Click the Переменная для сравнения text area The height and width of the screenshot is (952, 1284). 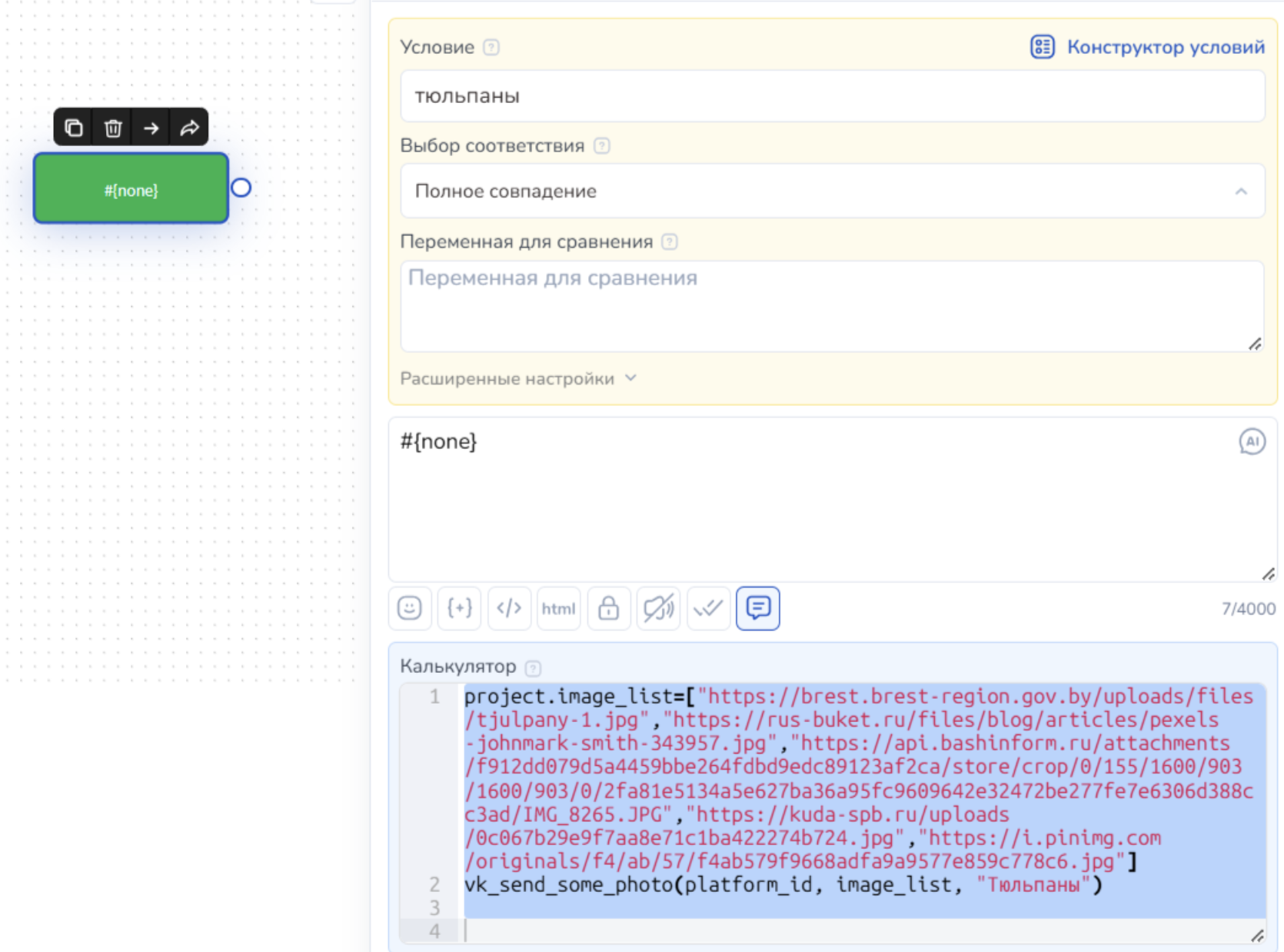click(832, 306)
